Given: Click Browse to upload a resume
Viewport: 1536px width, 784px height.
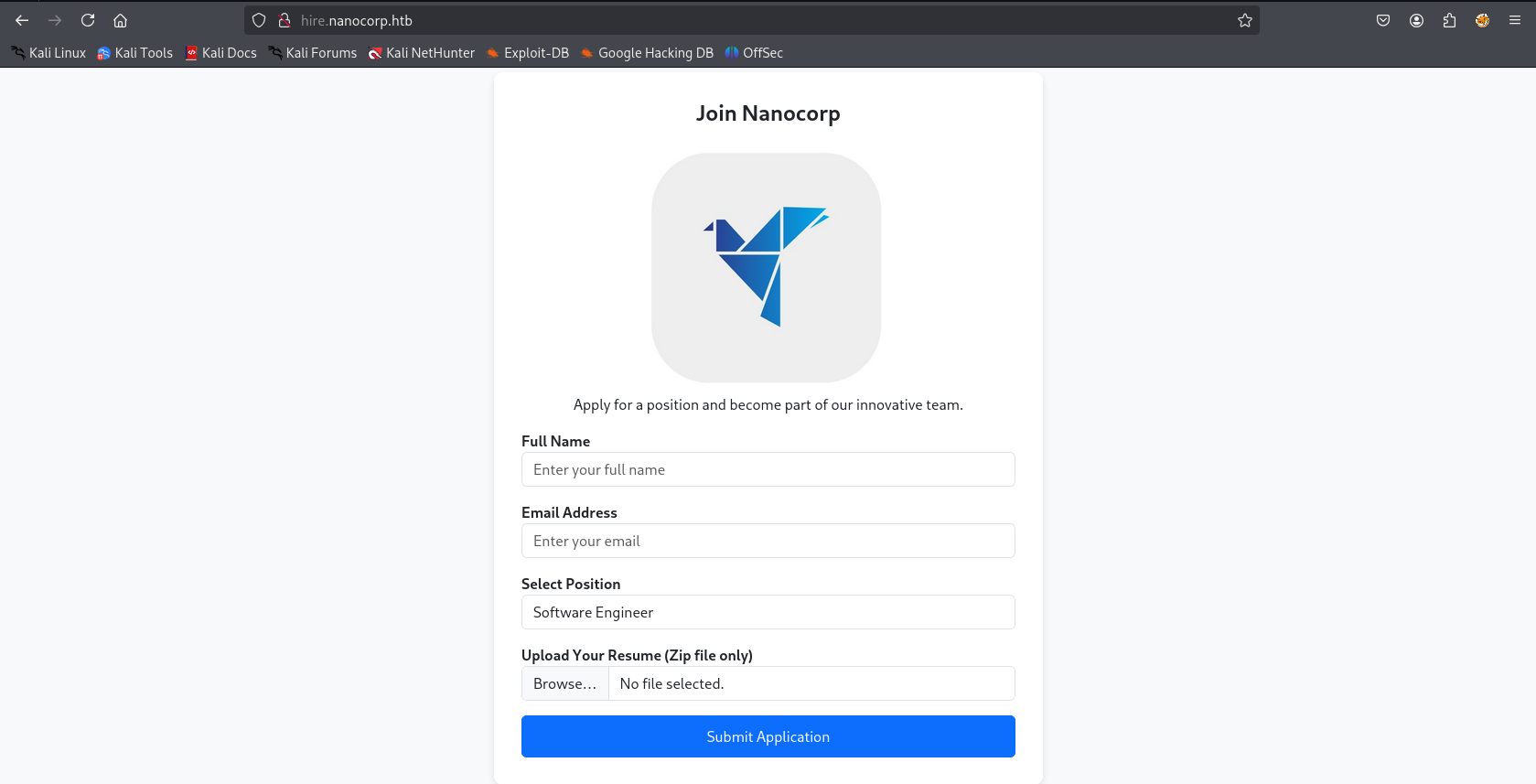Looking at the screenshot, I should 565,683.
